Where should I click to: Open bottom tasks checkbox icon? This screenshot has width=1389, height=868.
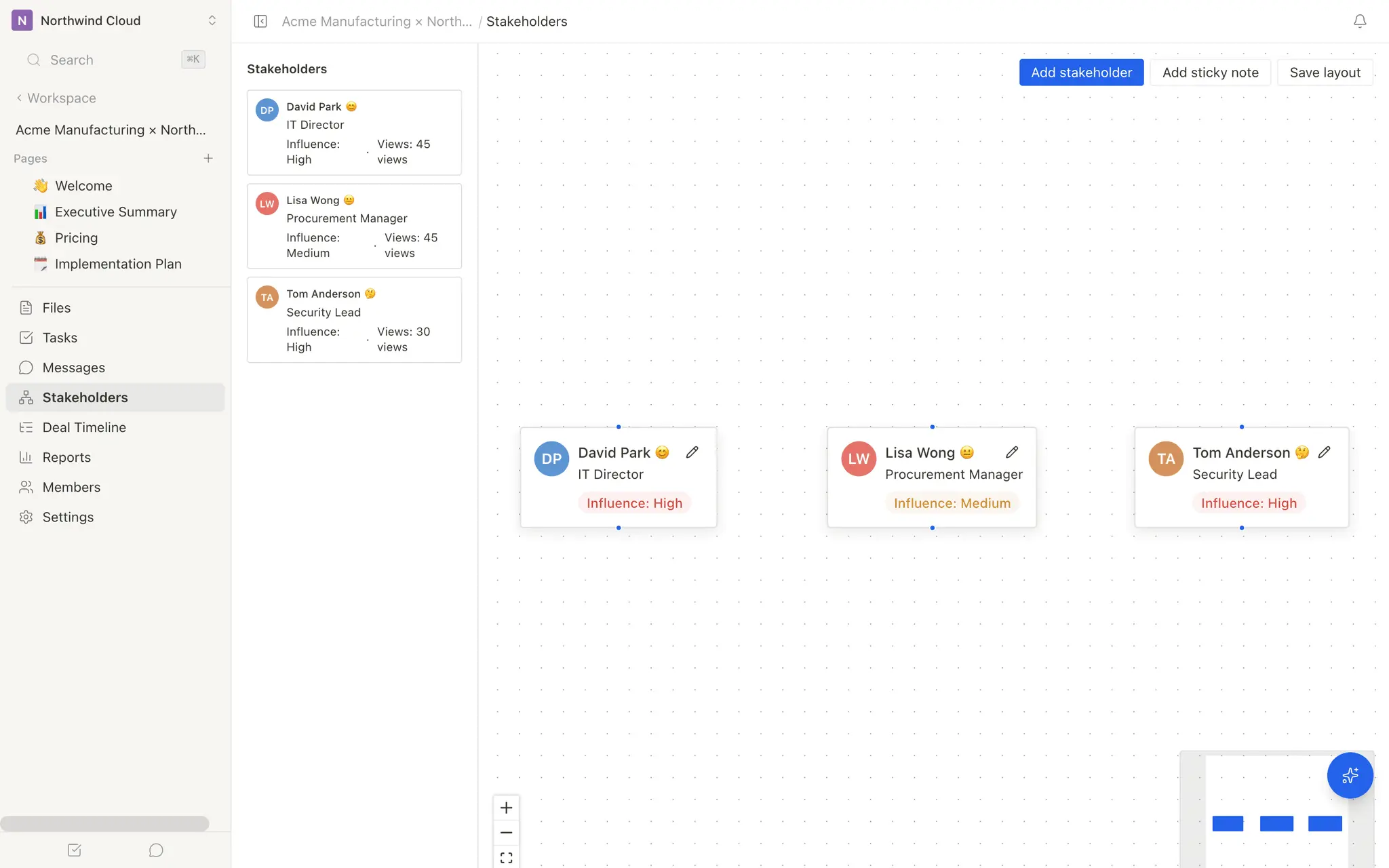tap(75, 850)
